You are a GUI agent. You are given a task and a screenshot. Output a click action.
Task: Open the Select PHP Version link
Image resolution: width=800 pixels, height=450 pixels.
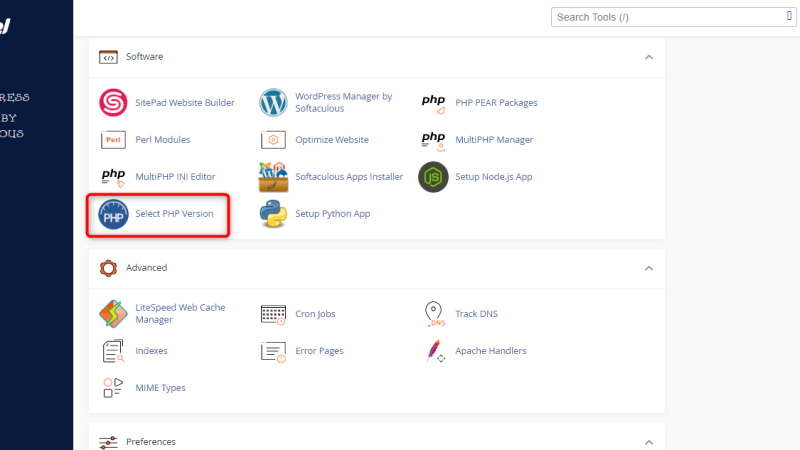[174, 214]
